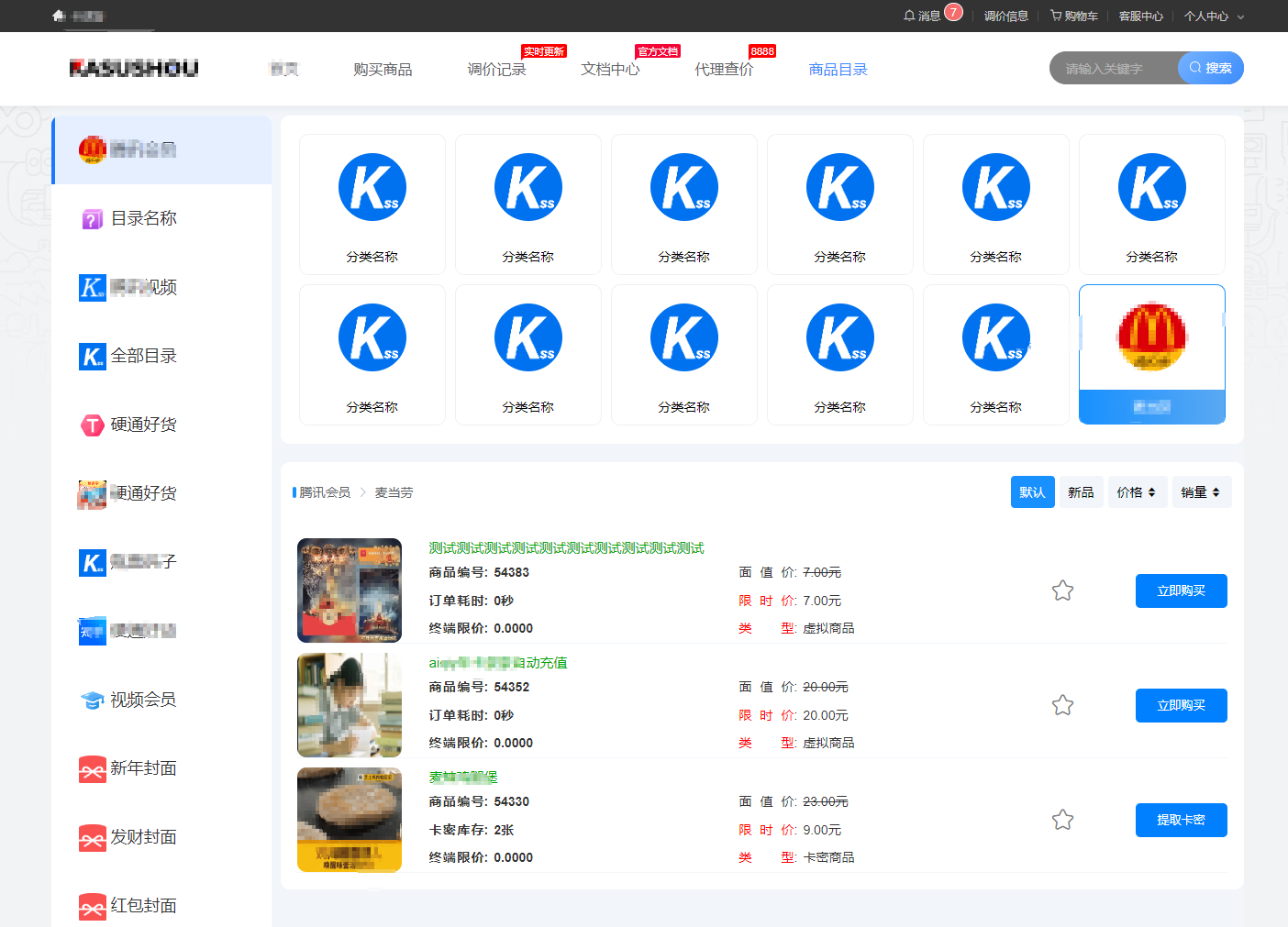Image resolution: width=1288 pixels, height=927 pixels.
Task: Click the 红包封面 sidebar icon
Action: [92, 906]
